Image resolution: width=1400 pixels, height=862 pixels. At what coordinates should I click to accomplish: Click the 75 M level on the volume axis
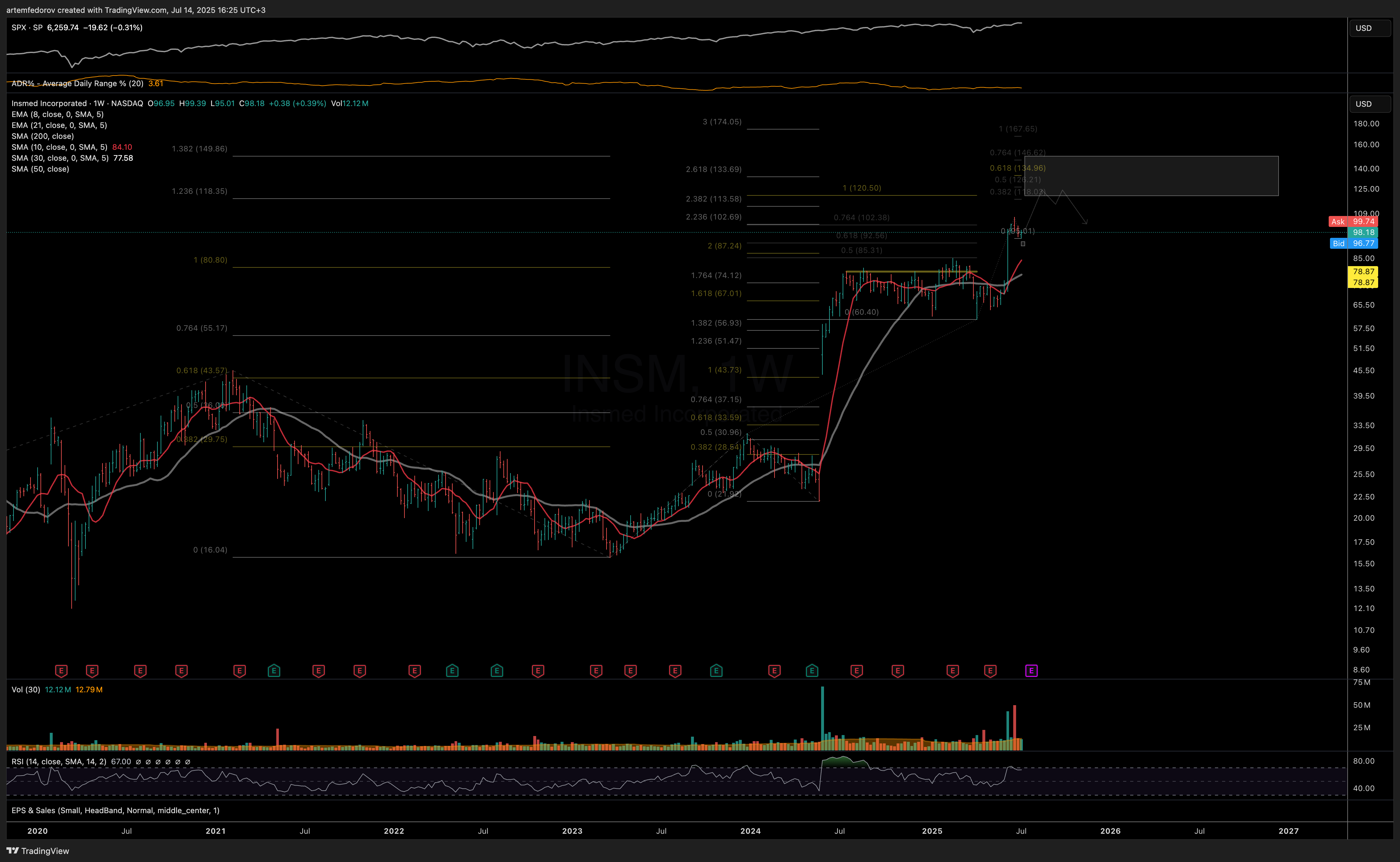coord(1362,682)
